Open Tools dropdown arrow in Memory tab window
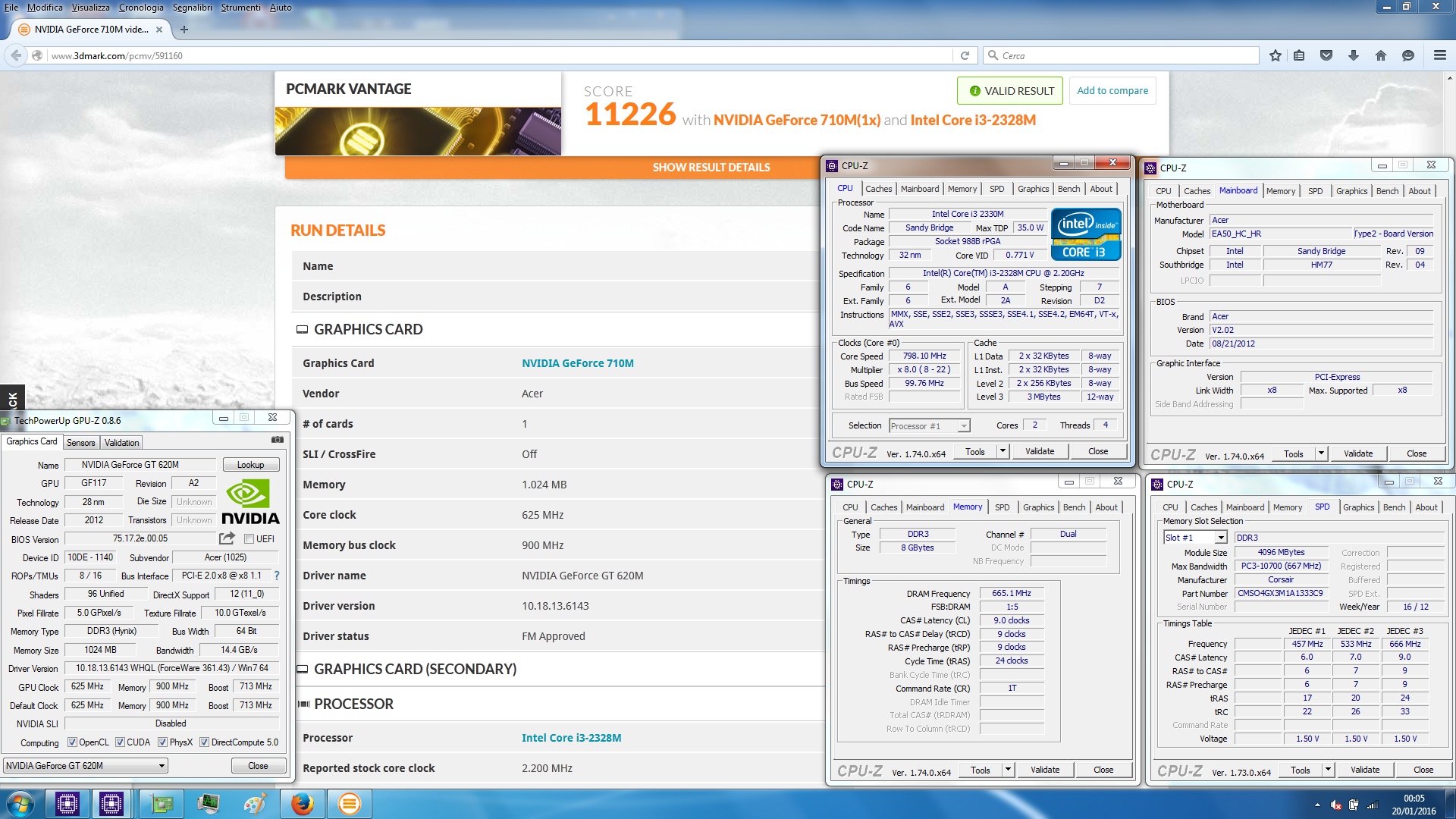Viewport: 1456px width, 819px height. pyautogui.click(x=1008, y=770)
